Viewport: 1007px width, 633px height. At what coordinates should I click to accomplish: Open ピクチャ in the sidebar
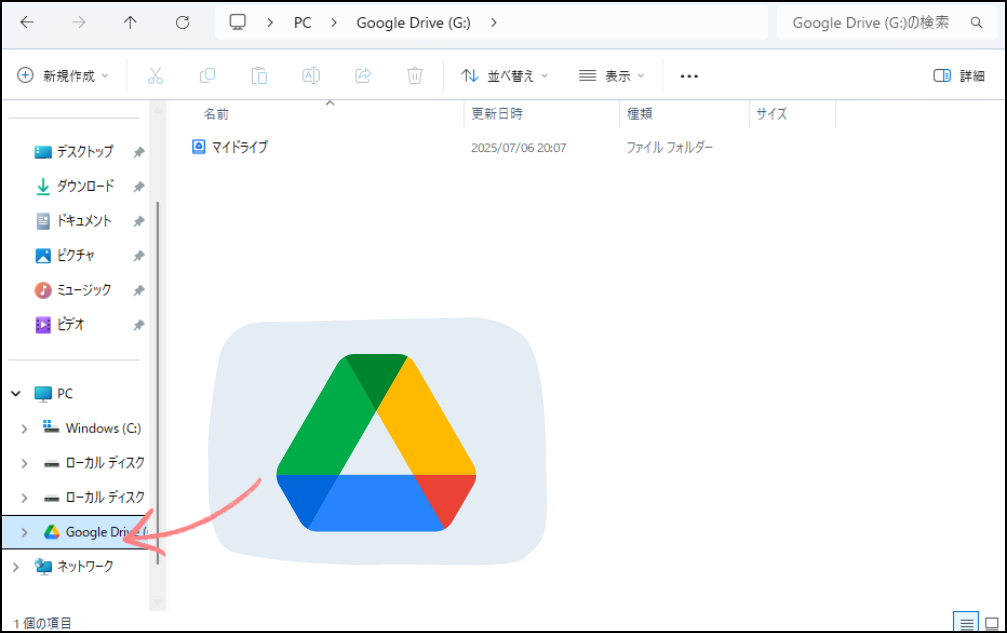tap(75, 256)
